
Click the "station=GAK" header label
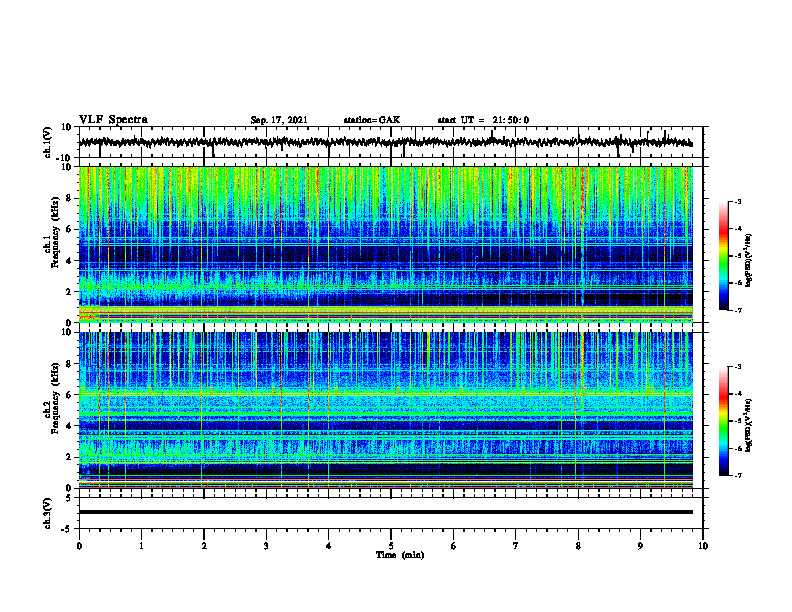372,120
